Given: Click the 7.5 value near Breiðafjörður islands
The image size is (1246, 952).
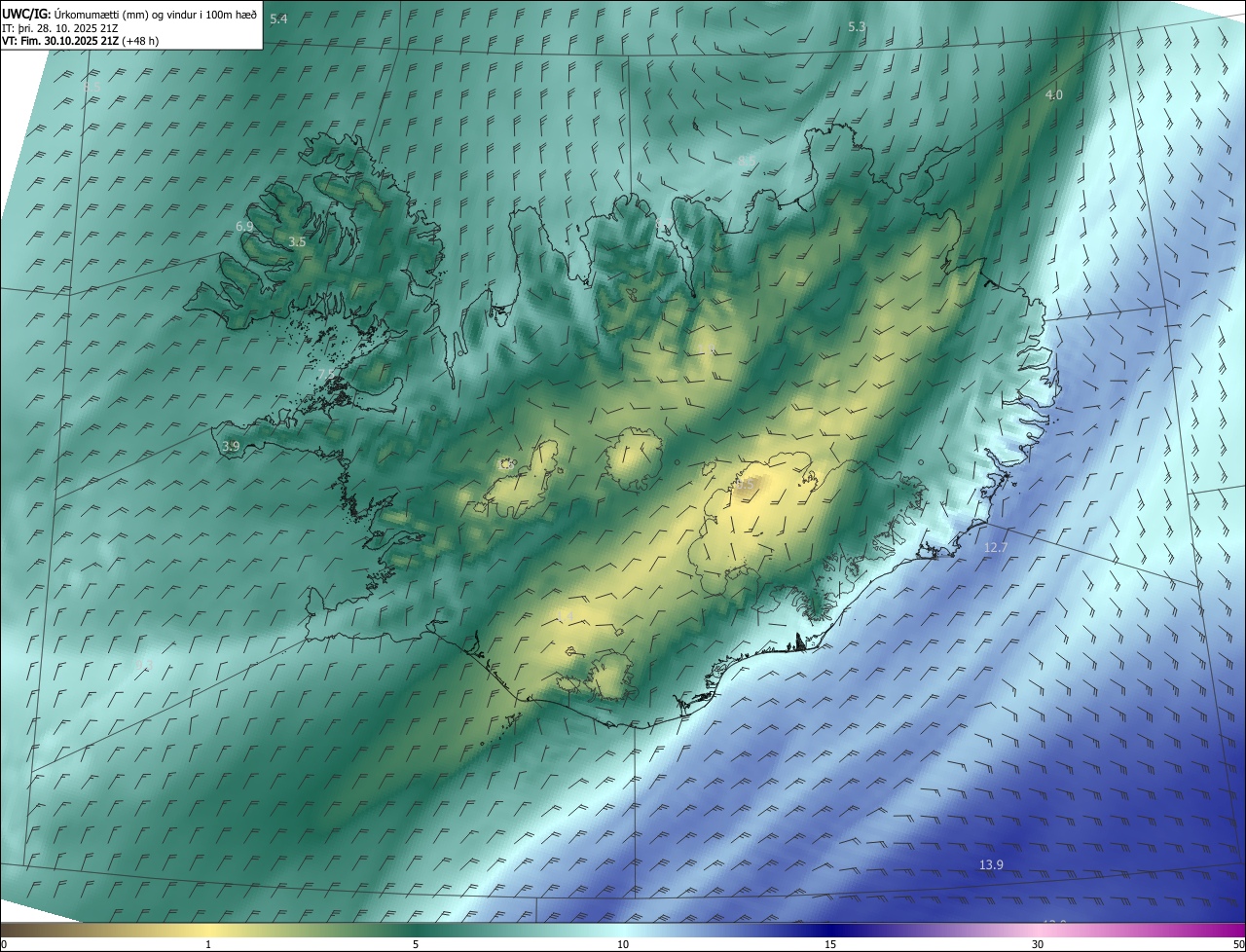Looking at the screenshot, I should click(326, 374).
